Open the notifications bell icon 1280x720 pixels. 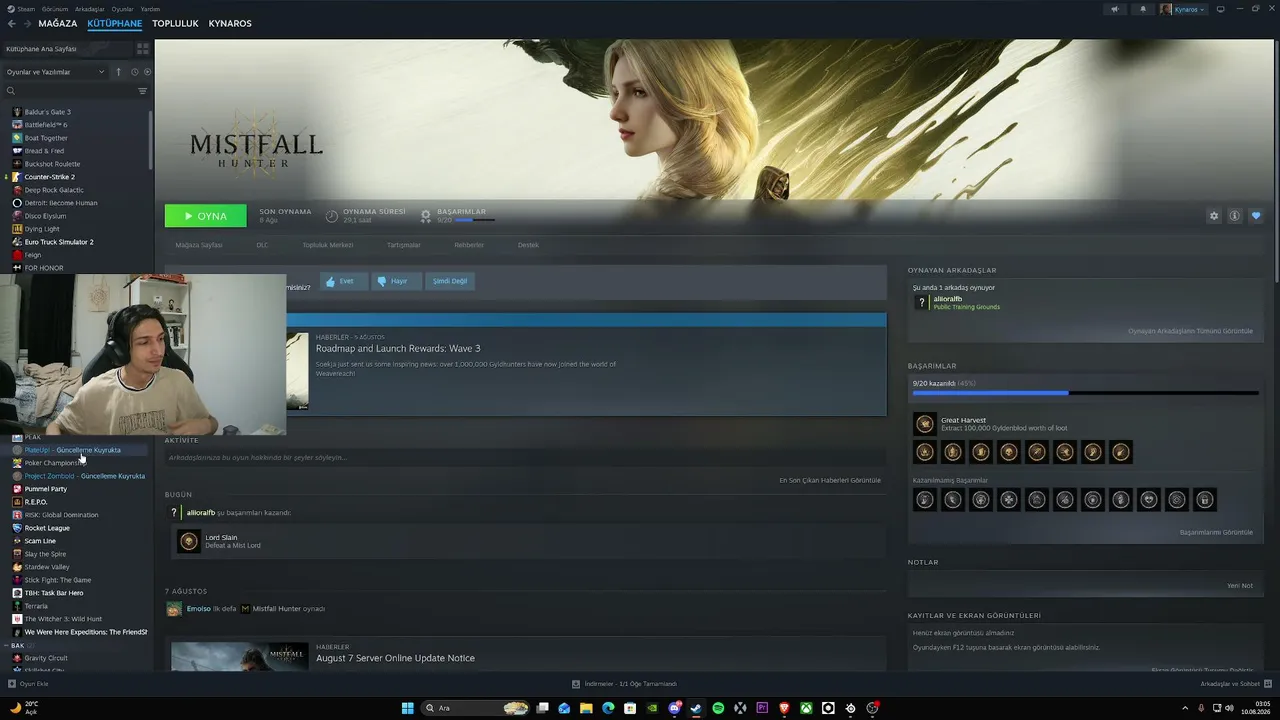(1143, 9)
